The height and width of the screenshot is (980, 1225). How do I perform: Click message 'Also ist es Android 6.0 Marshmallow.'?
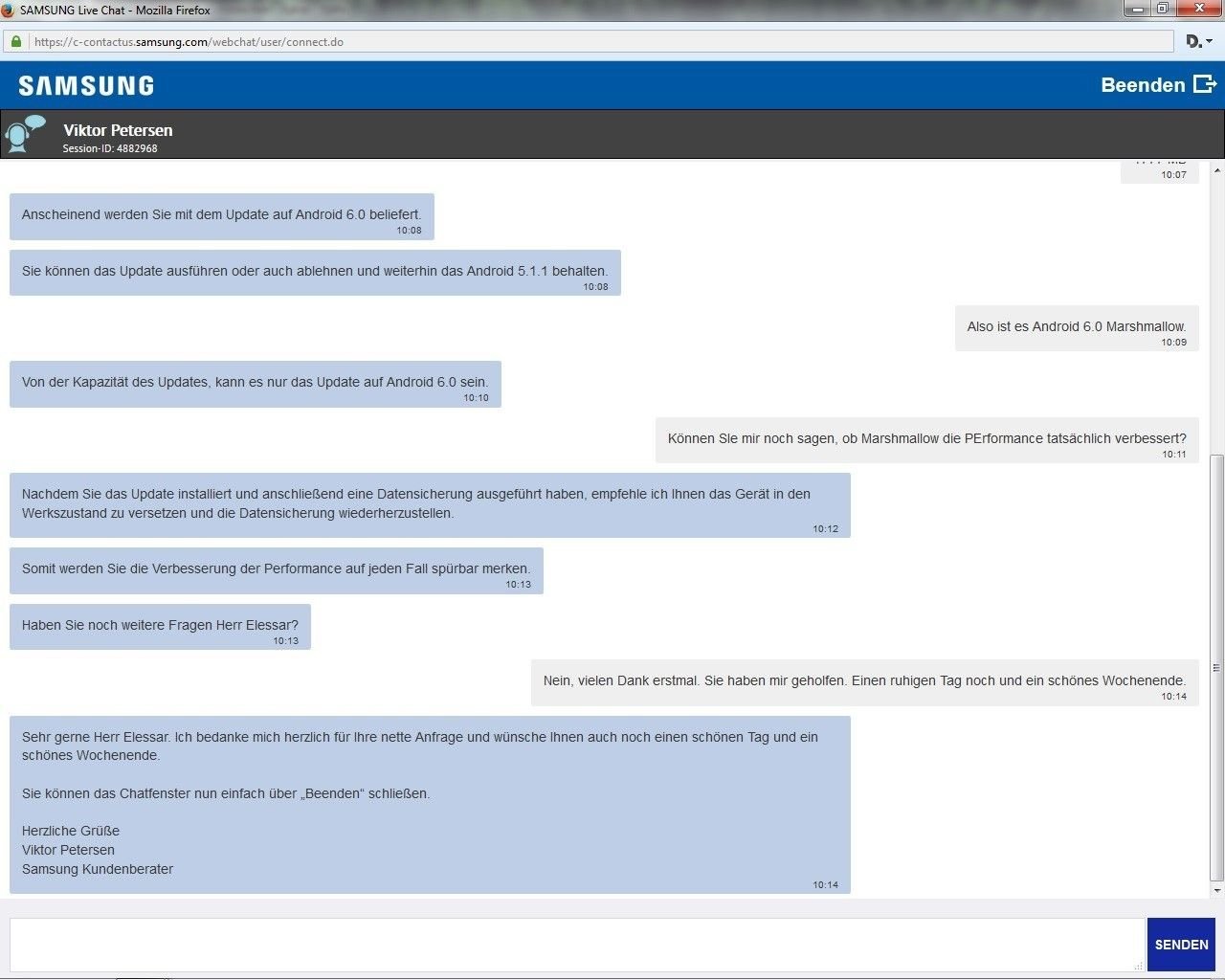pyautogui.click(x=1077, y=328)
